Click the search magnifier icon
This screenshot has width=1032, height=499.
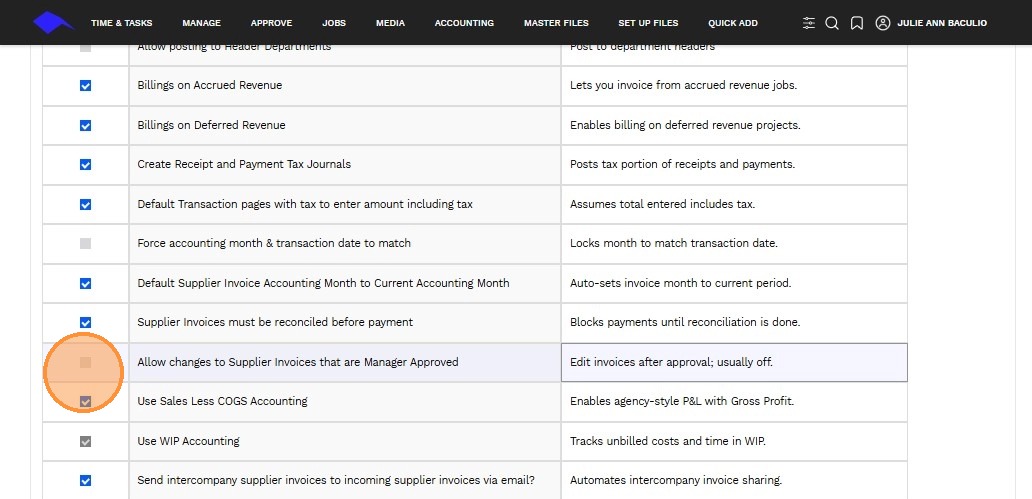coord(832,23)
